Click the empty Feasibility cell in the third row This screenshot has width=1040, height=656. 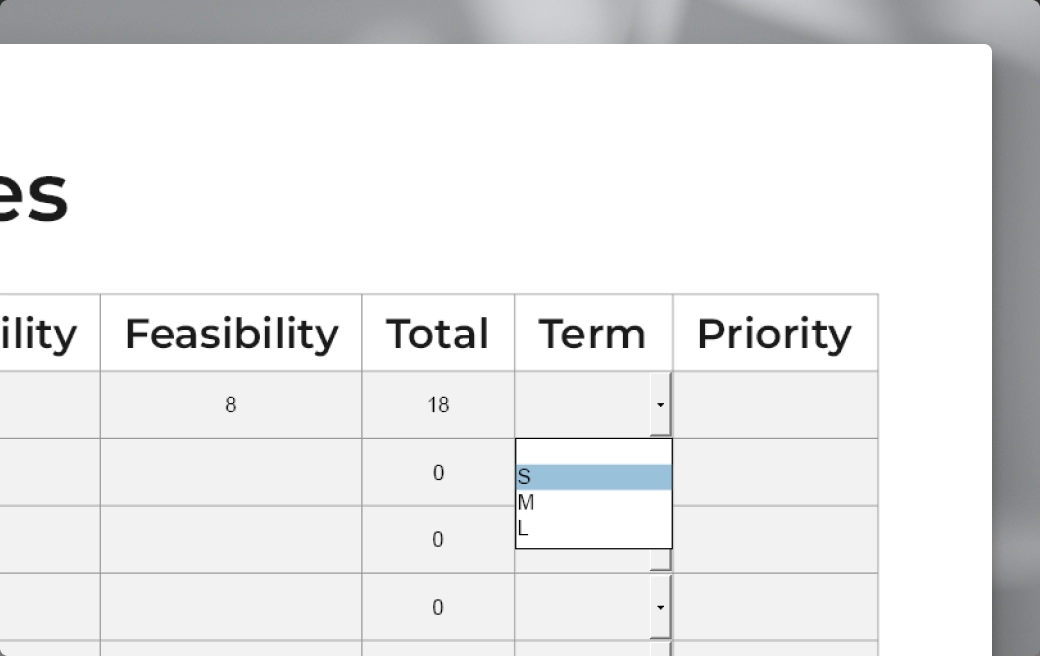(x=231, y=539)
